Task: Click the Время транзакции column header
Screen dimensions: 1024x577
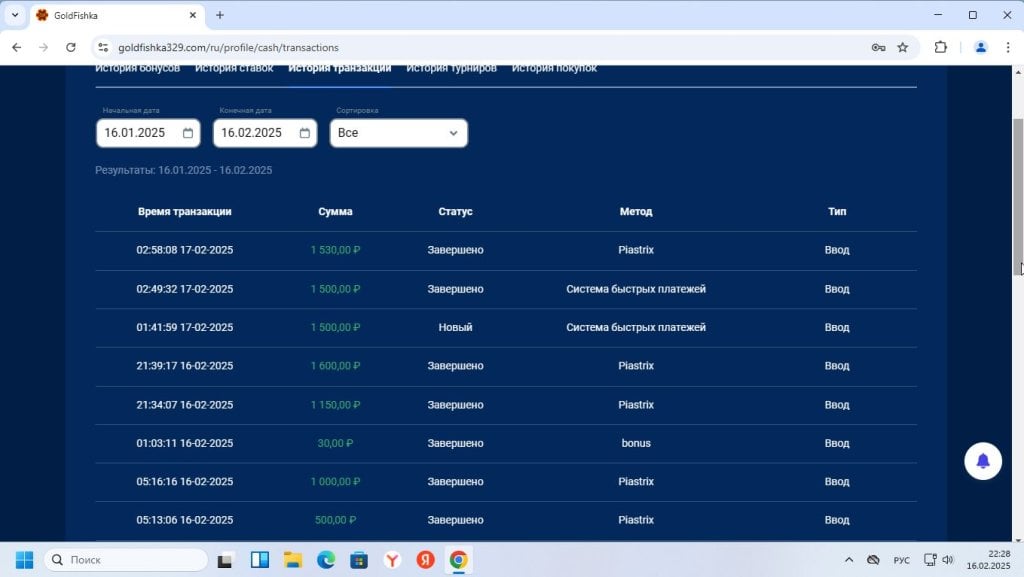Action: pos(185,211)
